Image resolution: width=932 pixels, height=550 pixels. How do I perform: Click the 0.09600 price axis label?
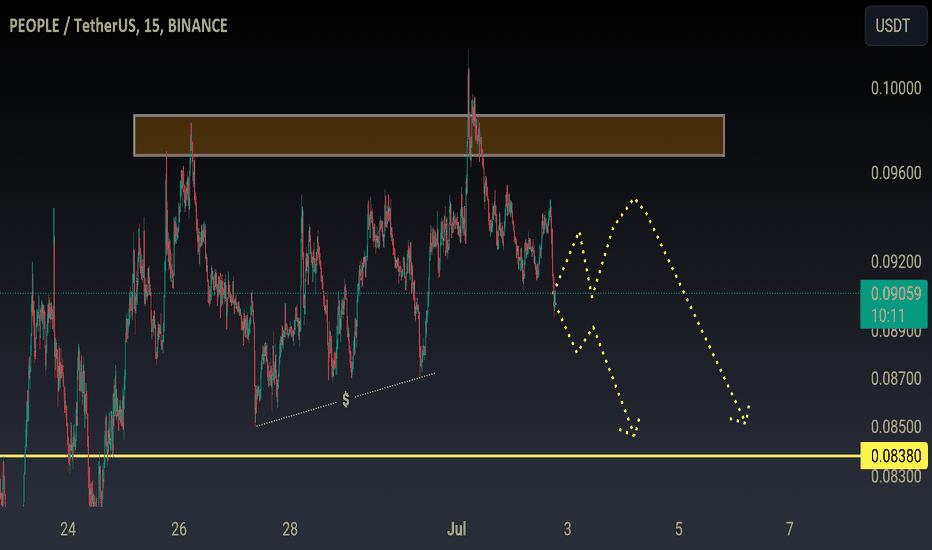pyautogui.click(x=896, y=173)
